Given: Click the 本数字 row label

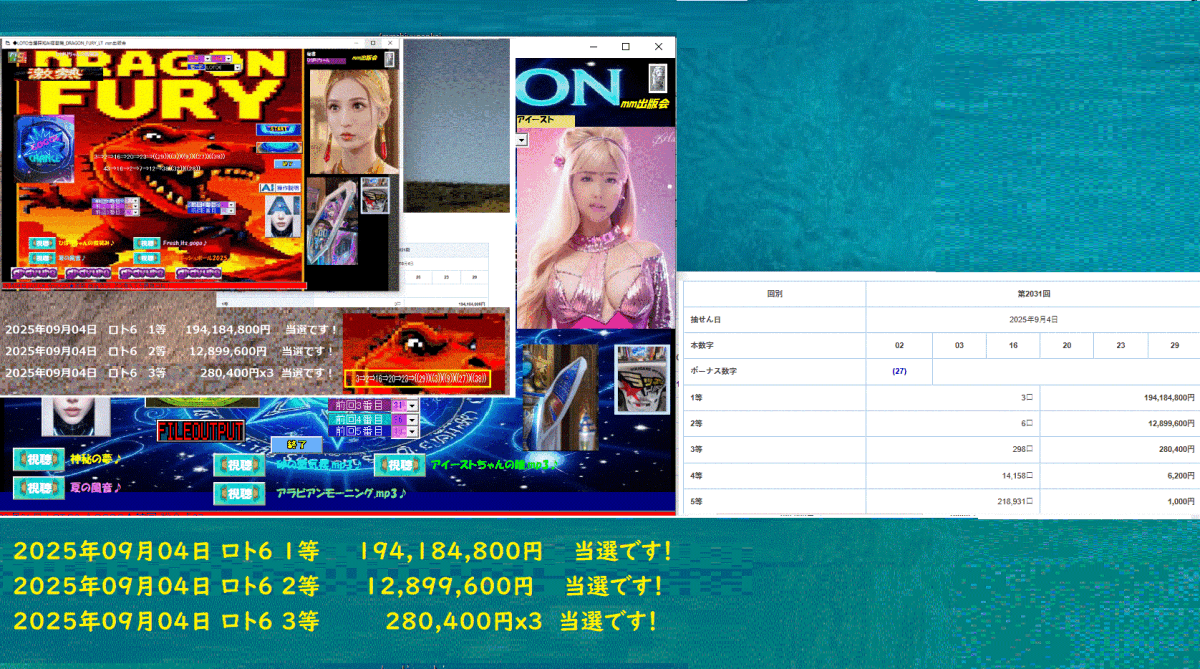Looking at the screenshot, I should click(702, 345).
